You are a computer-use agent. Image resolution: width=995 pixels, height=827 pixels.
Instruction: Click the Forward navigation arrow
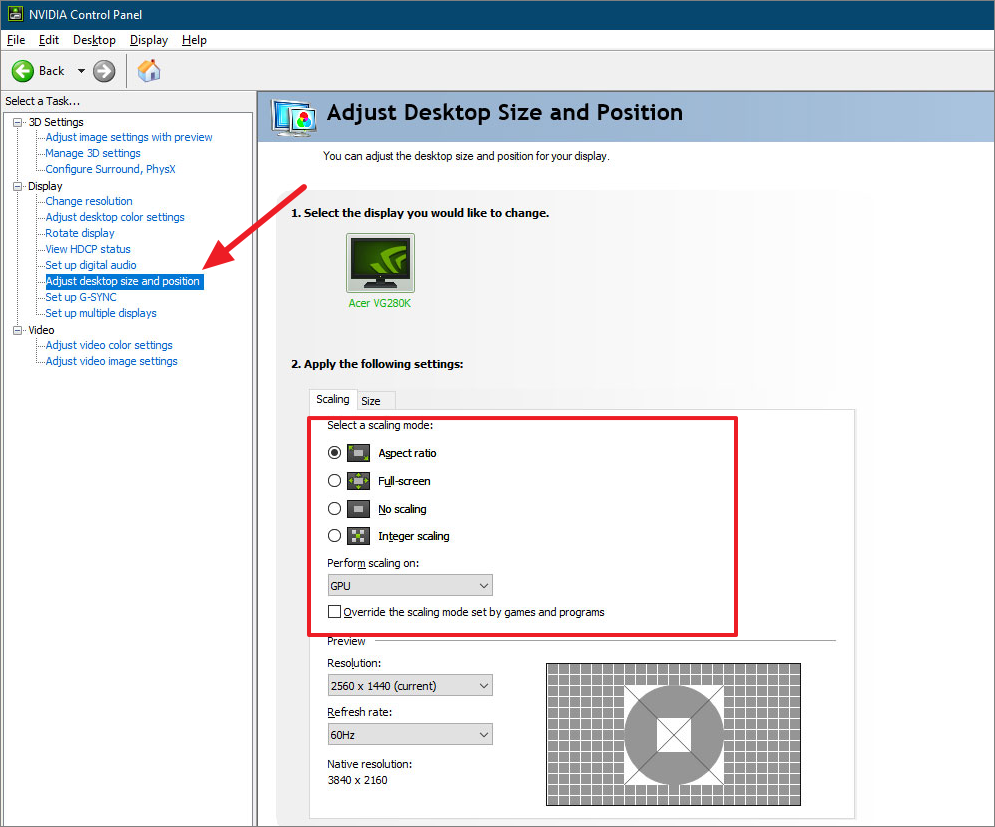pos(103,71)
